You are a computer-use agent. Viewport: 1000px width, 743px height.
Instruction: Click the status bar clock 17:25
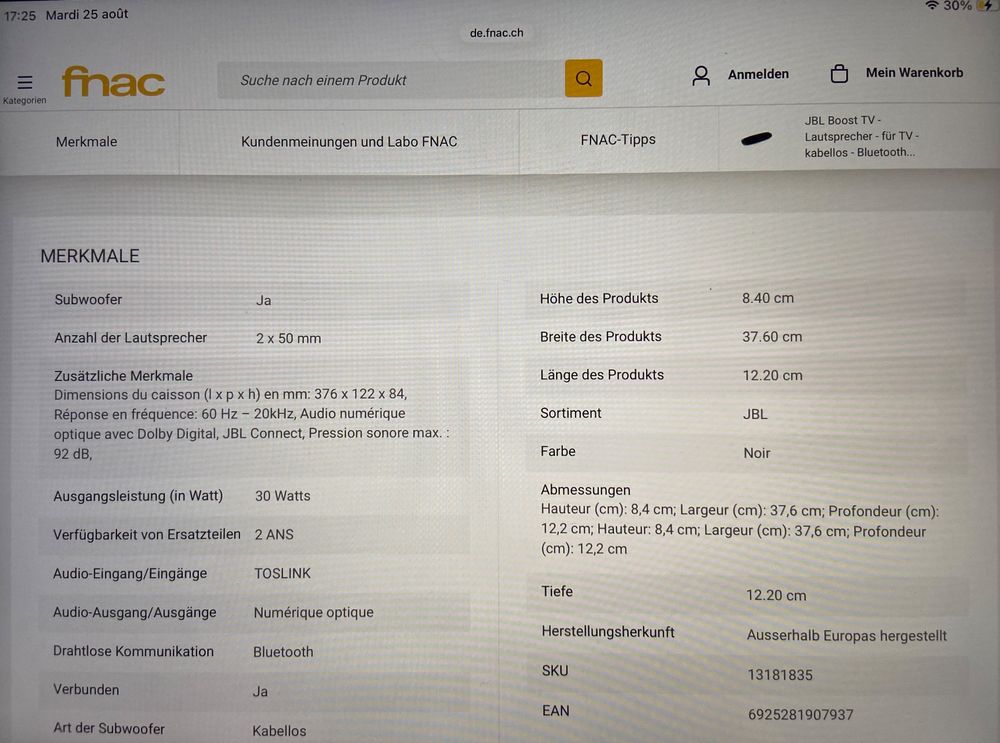pos(20,15)
